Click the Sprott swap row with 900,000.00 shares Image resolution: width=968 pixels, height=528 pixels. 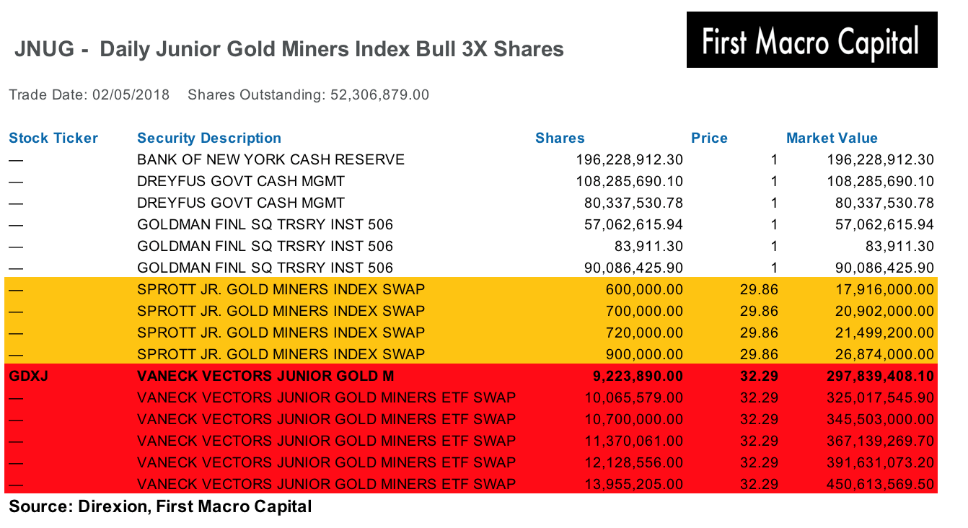[471, 354]
